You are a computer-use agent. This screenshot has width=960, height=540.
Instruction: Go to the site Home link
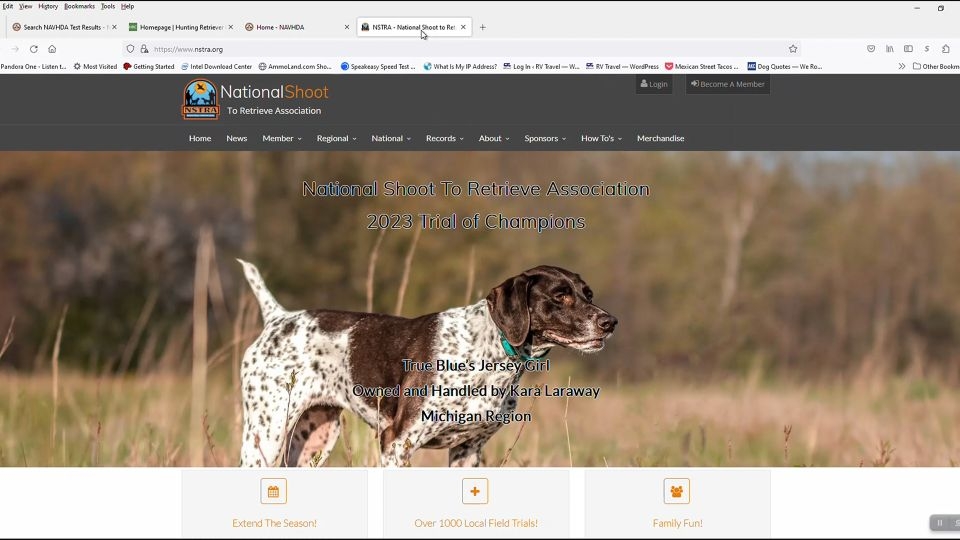[x=200, y=138]
